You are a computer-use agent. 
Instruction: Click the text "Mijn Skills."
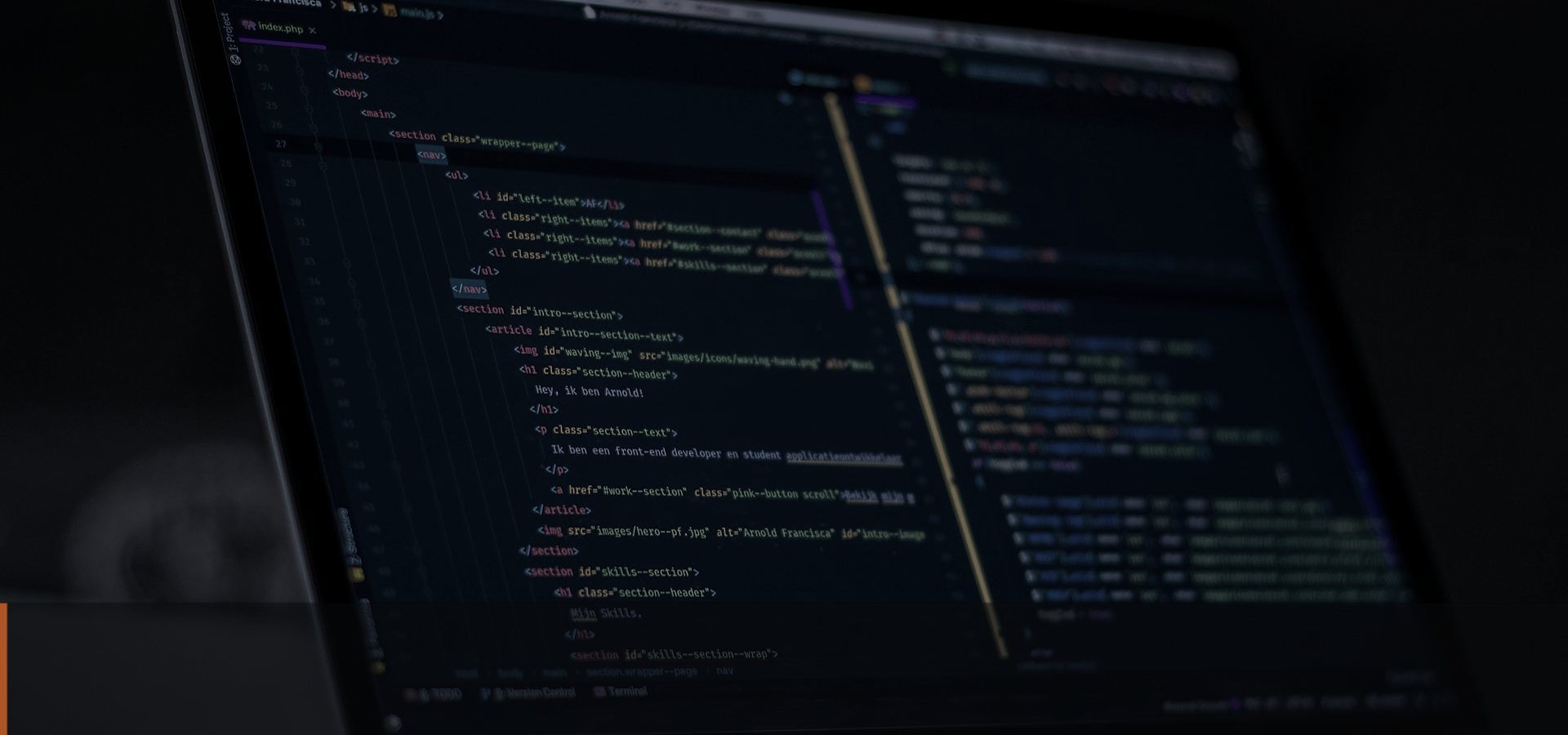pos(606,612)
